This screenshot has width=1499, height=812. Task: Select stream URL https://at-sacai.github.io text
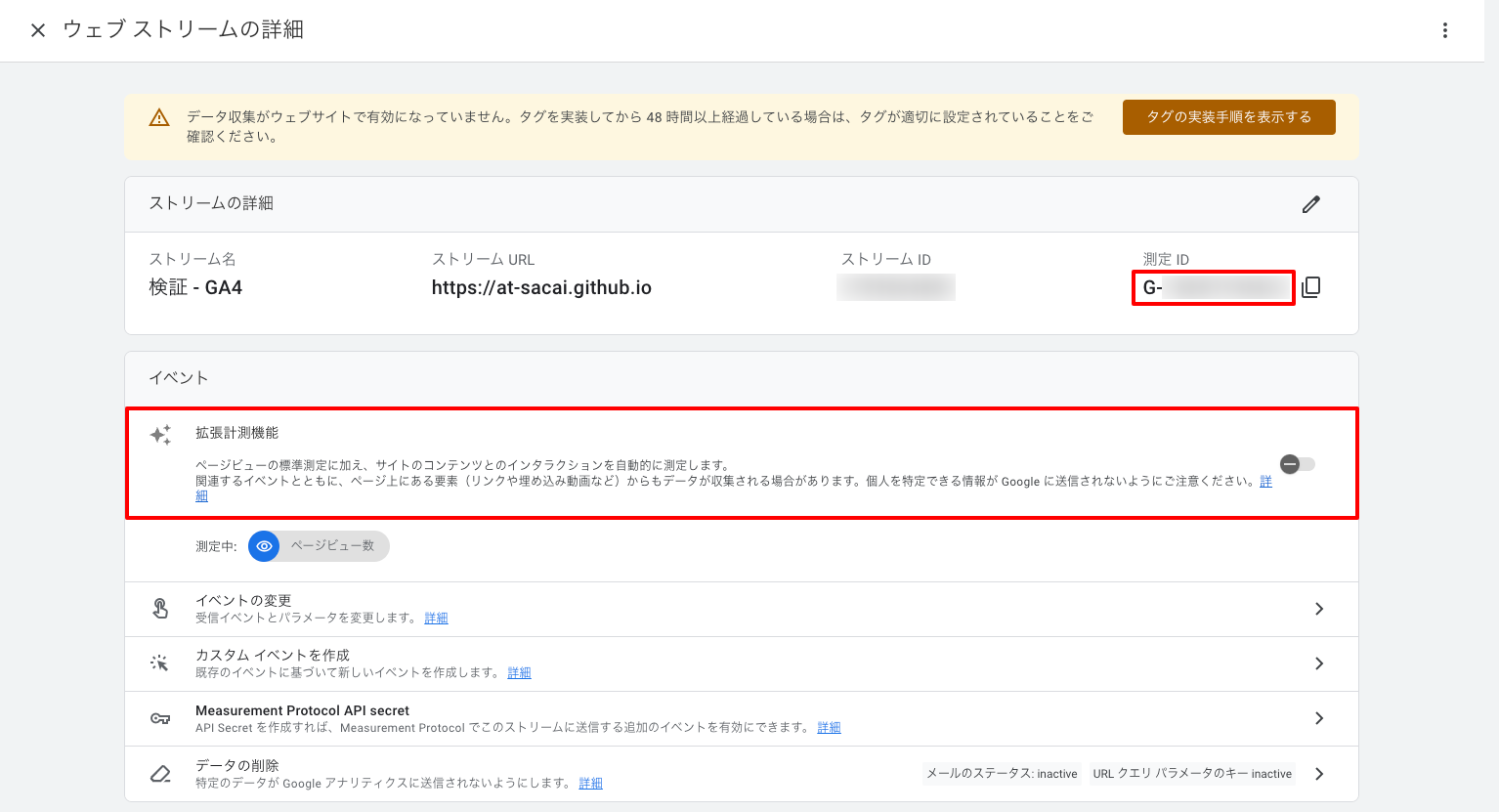pos(541,288)
